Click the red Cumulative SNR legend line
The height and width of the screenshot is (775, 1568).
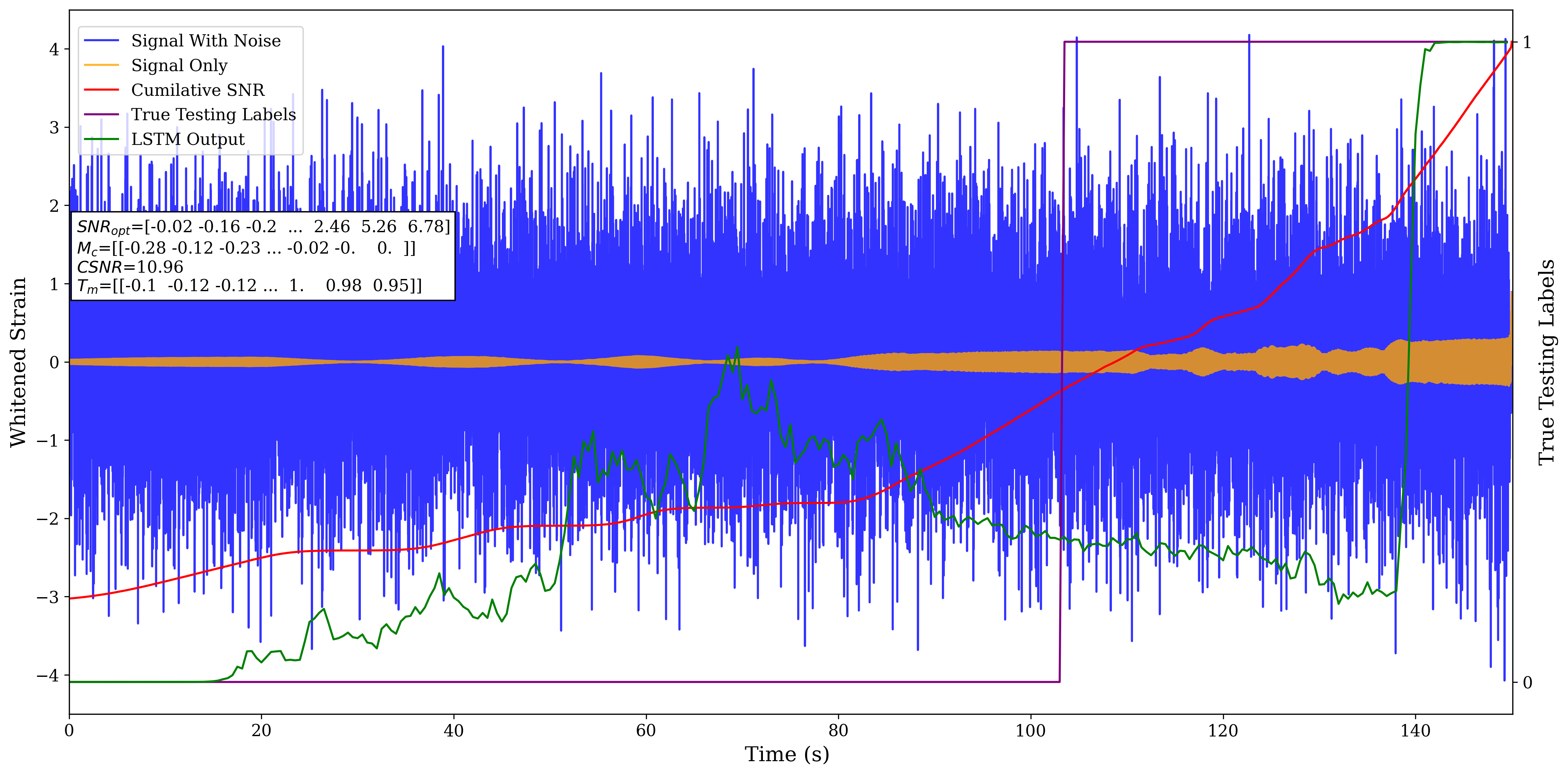point(101,90)
